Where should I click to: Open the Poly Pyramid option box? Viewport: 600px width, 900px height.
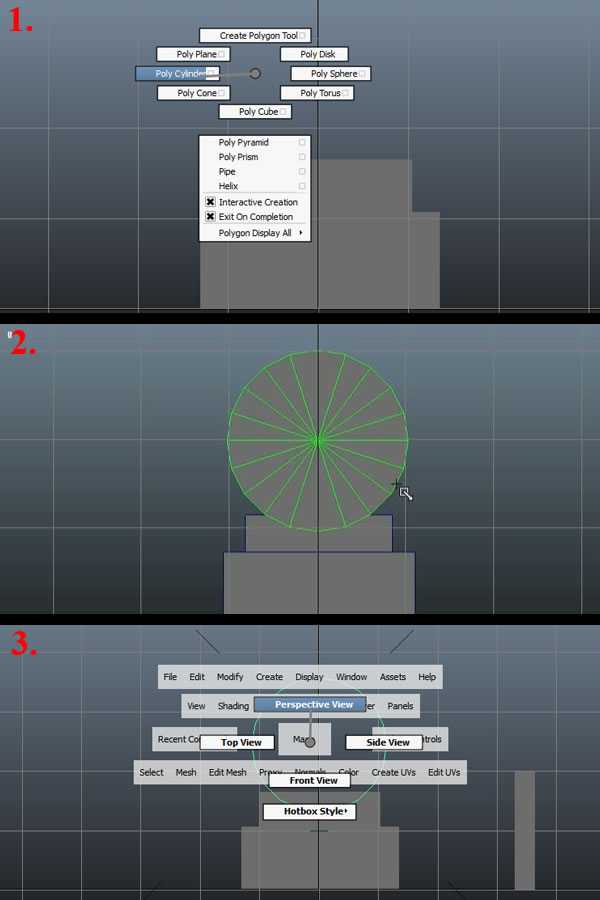point(302,143)
